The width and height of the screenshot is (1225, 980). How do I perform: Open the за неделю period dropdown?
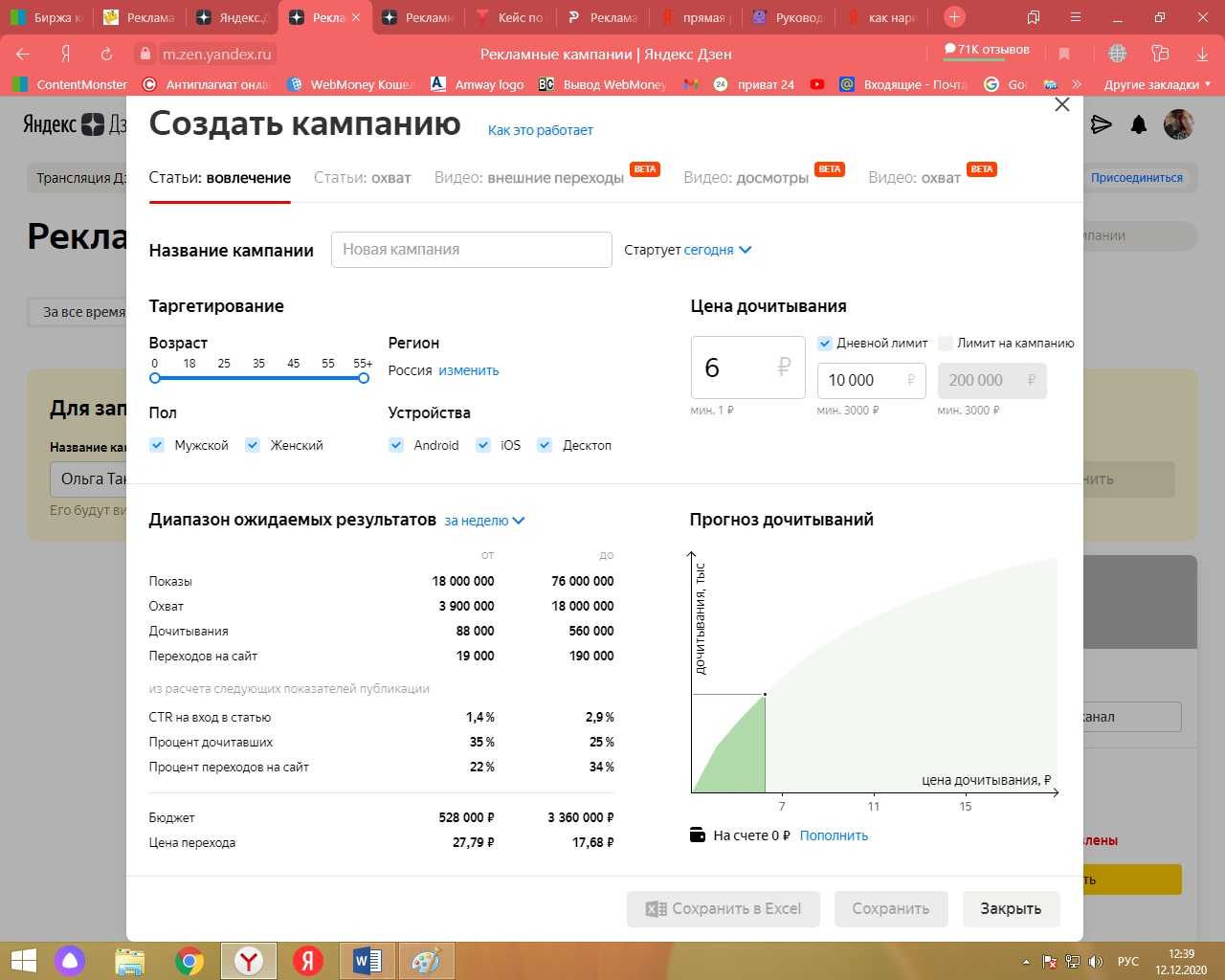(484, 521)
